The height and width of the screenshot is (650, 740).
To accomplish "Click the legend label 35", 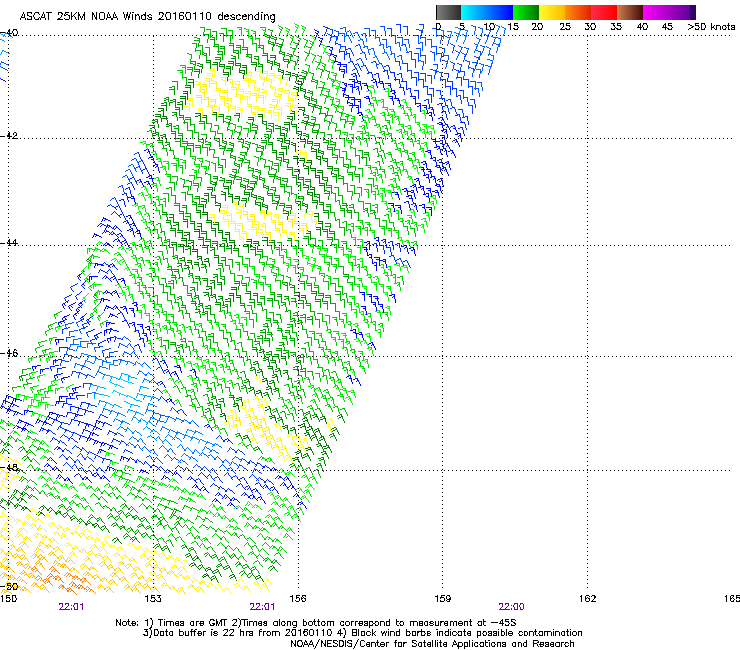I will [x=616, y=27].
